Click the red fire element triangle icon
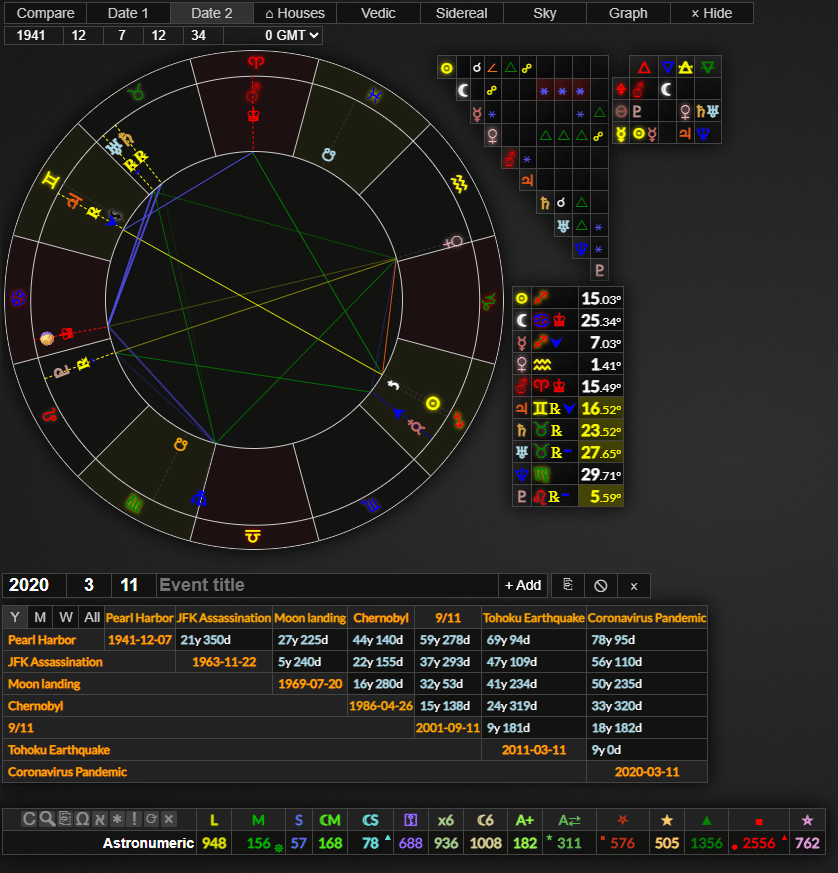This screenshot has height=873, width=838. (x=644, y=67)
